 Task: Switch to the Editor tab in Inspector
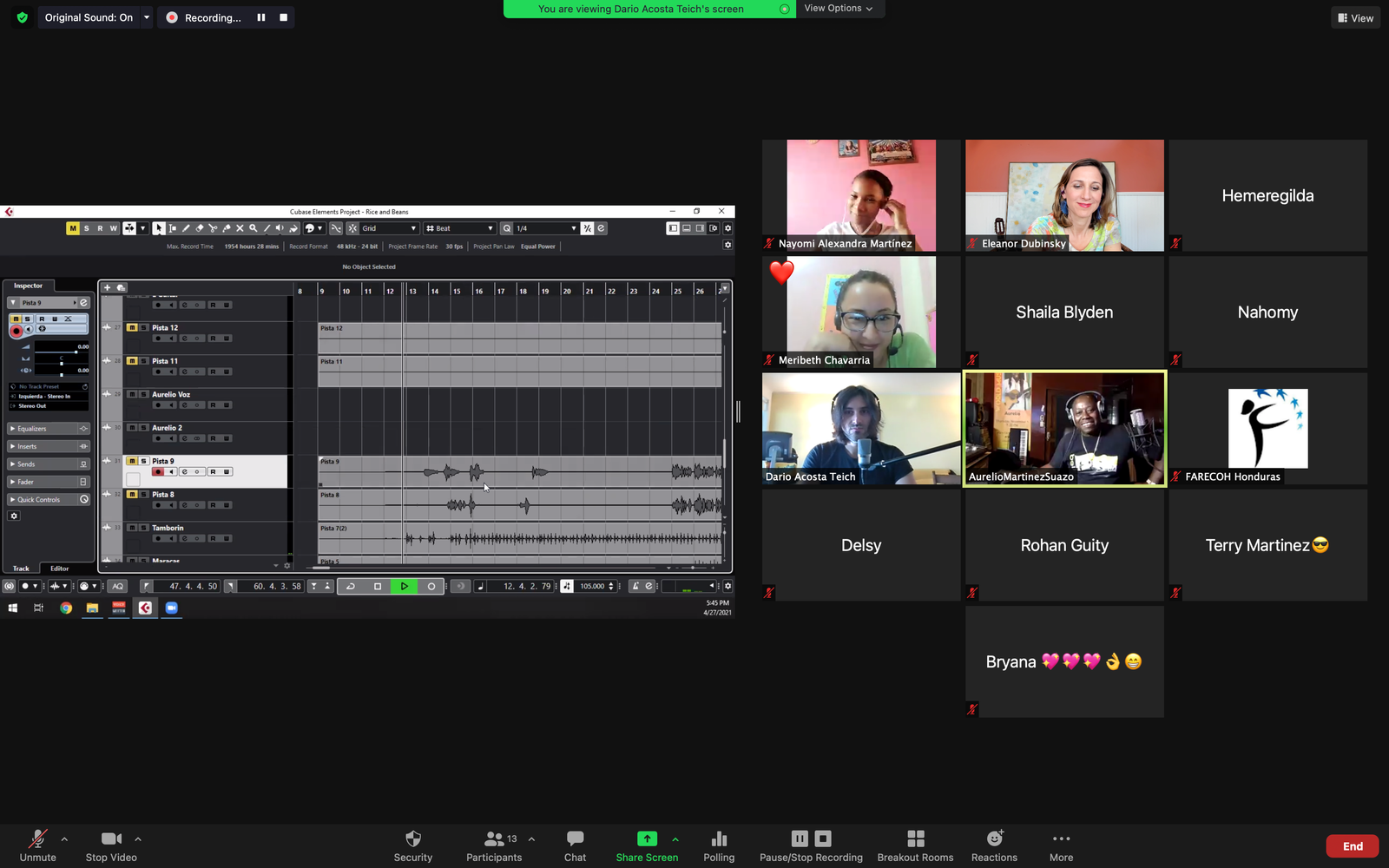[59, 569]
